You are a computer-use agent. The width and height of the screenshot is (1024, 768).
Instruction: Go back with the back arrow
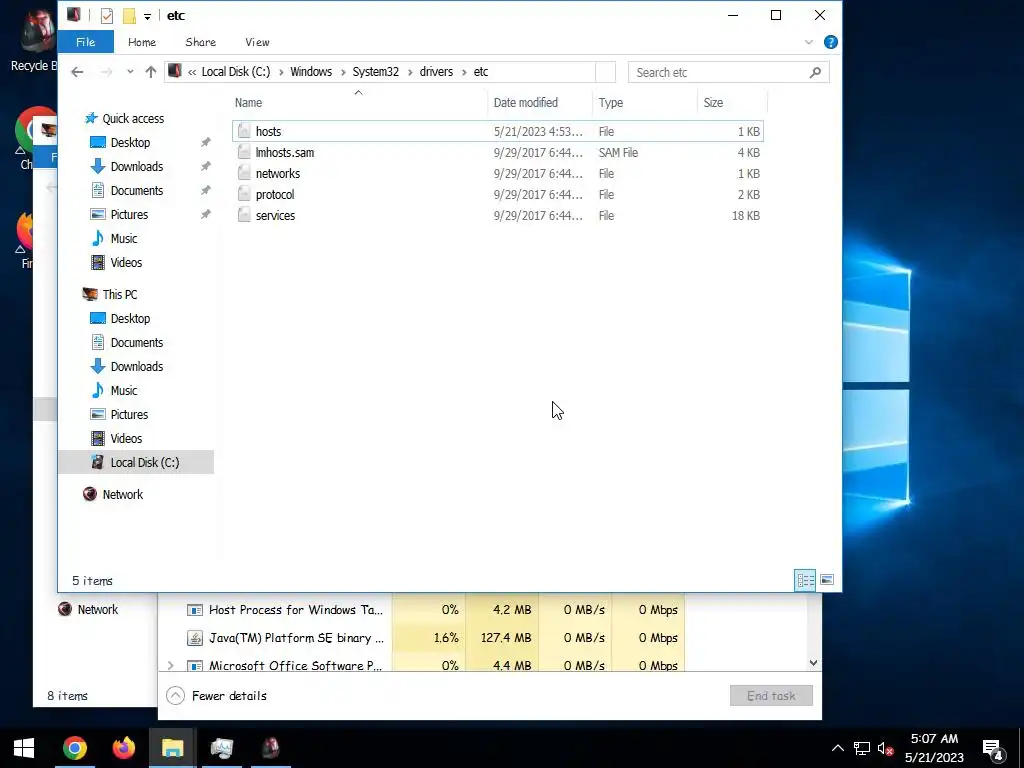point(77,72)
